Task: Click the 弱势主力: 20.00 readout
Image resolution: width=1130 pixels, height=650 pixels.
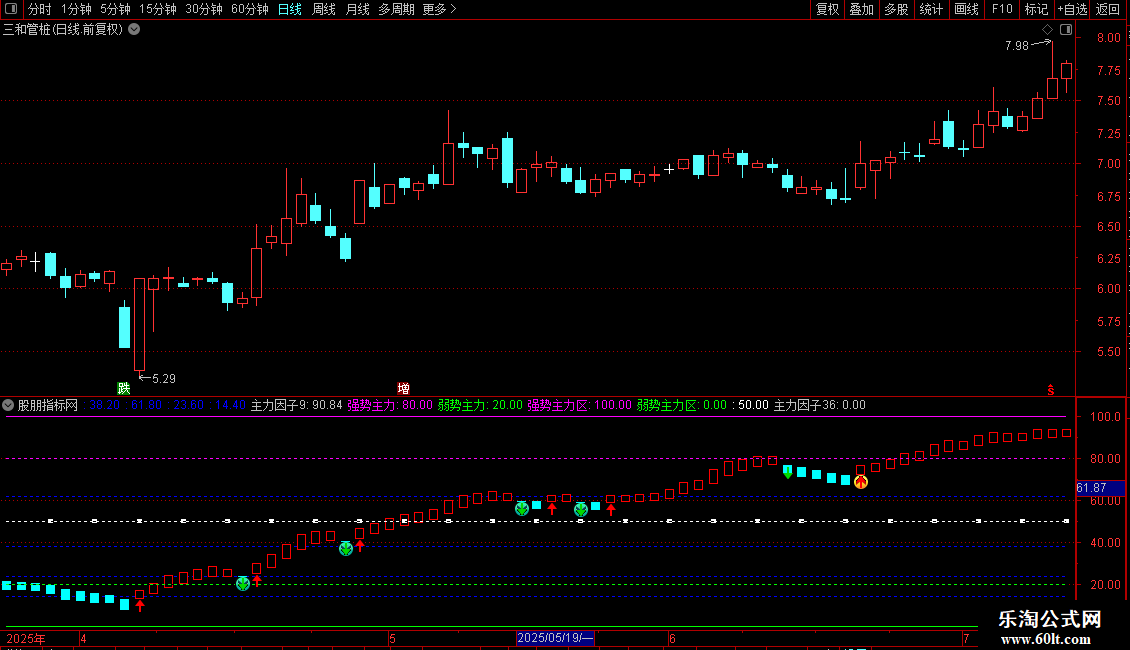Action: 480,405
